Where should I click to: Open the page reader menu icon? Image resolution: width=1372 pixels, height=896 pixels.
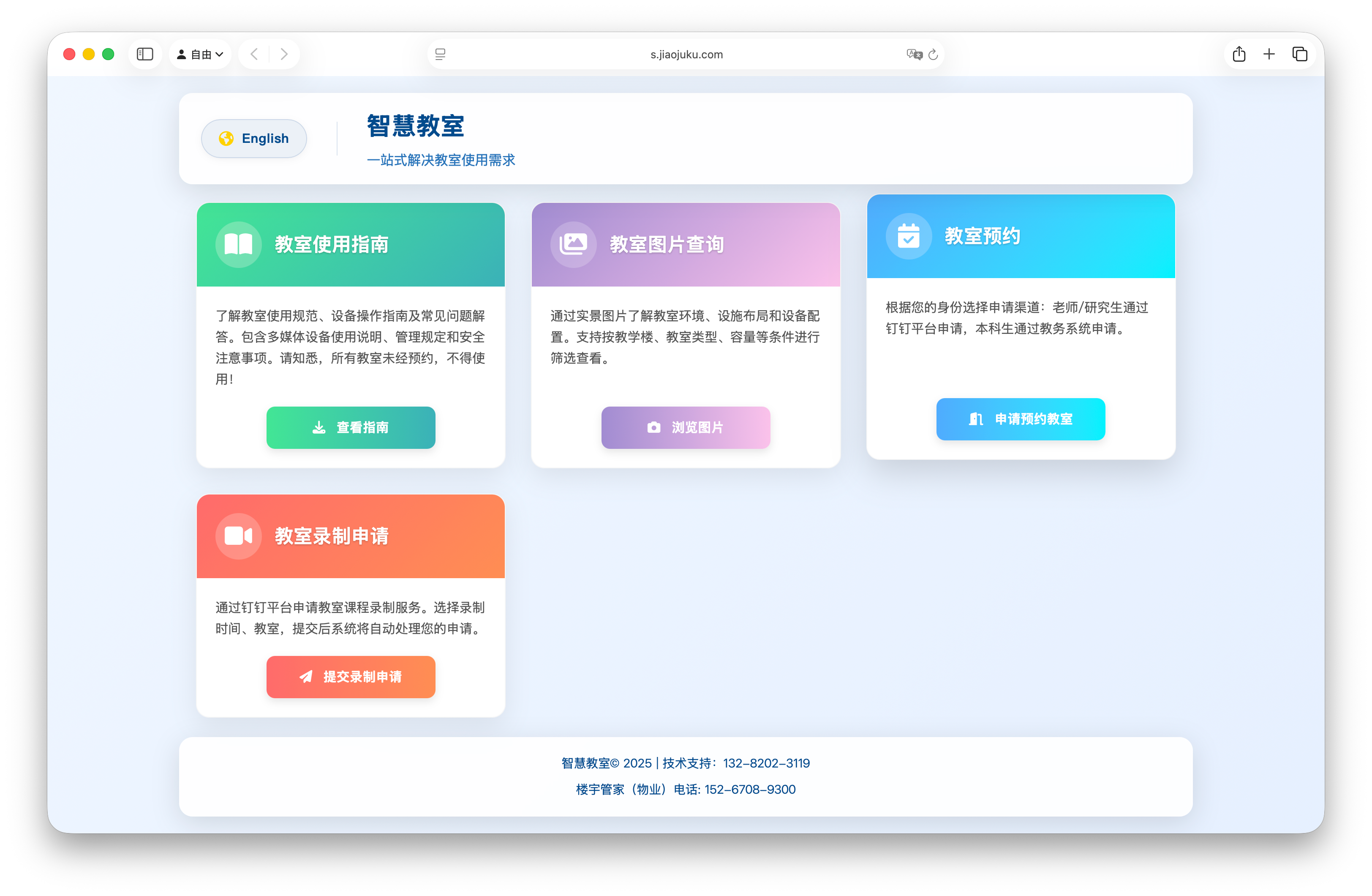(441, 54)
